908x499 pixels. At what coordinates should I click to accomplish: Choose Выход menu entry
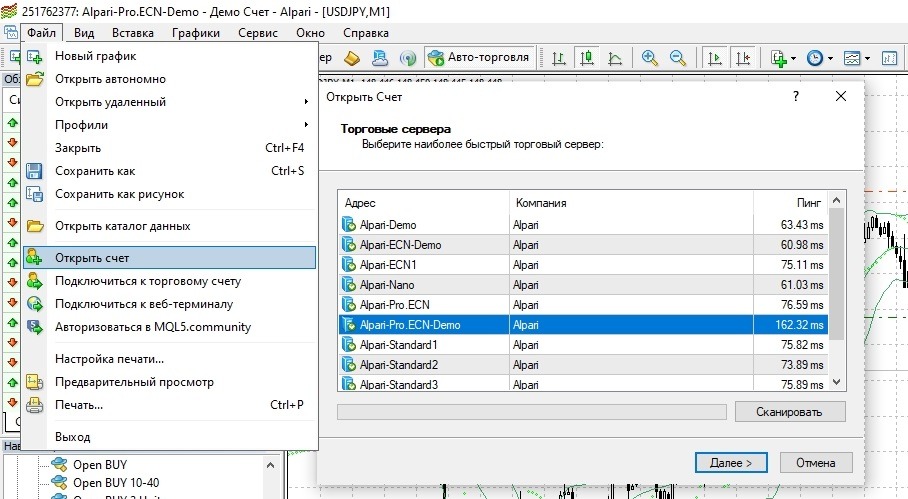[170, 437]
